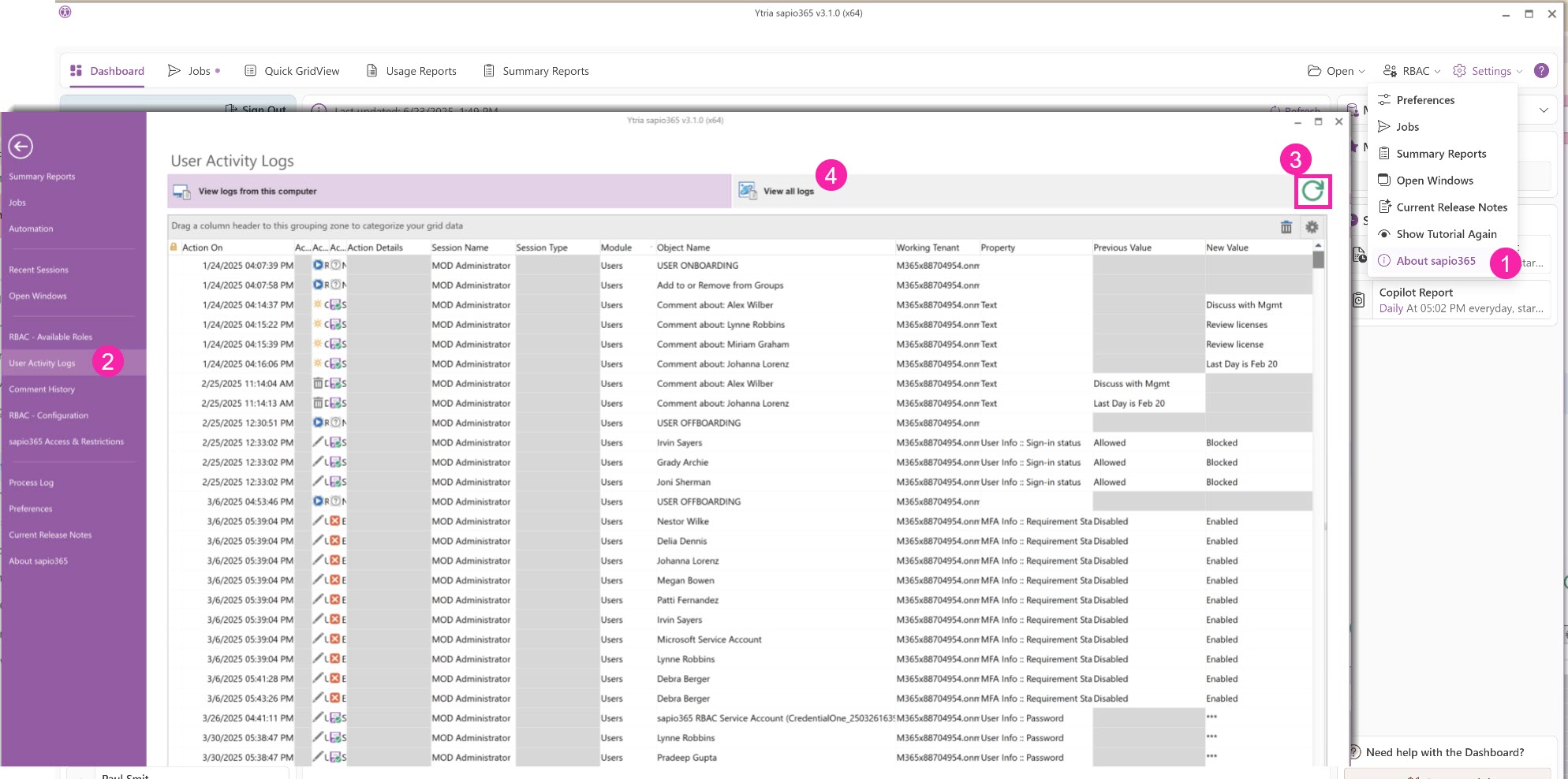Click the lock icon in grid header
This screenshot has height=779, width=1568.
click(x=174, y=248)
